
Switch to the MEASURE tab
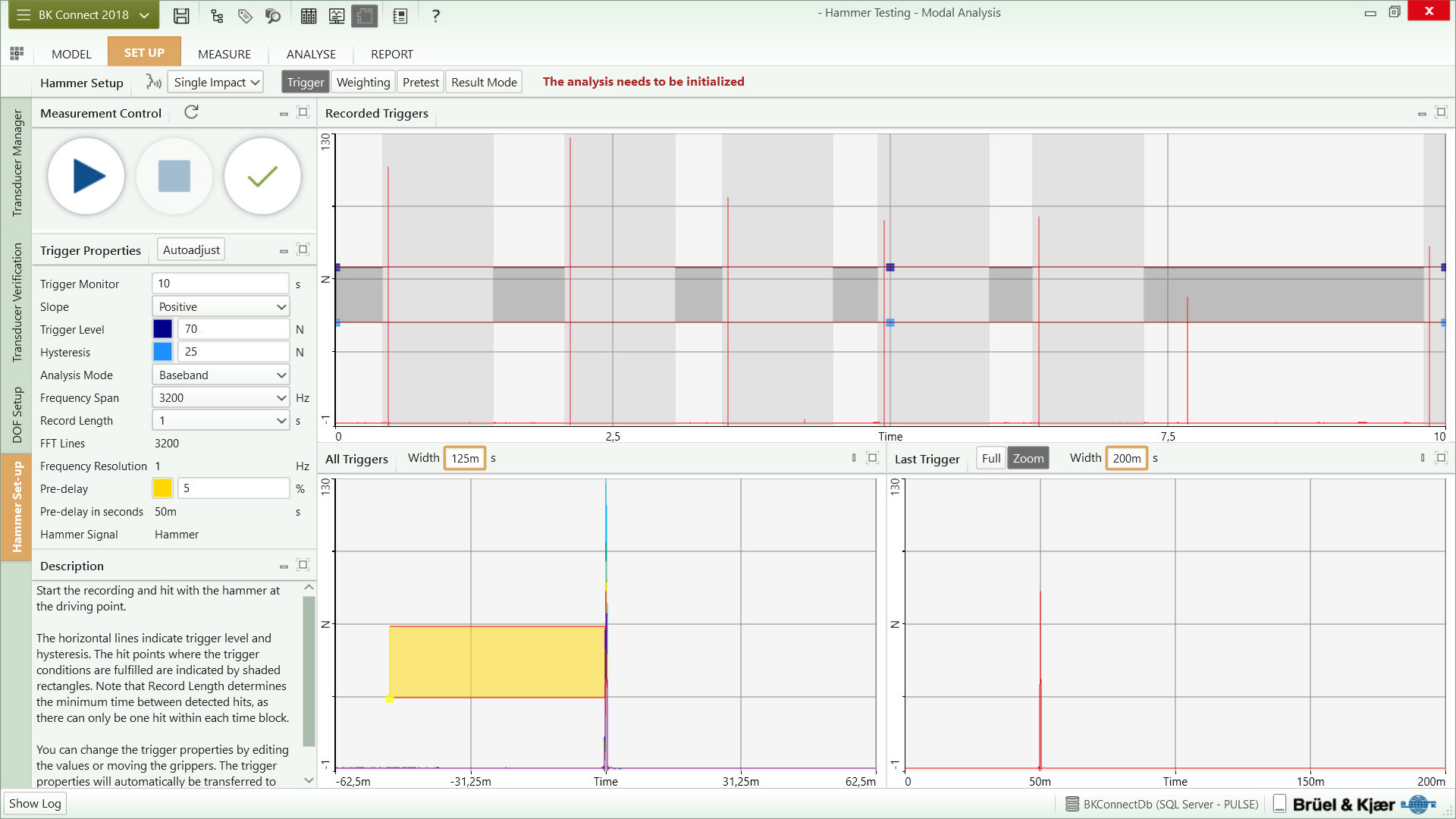224,54
